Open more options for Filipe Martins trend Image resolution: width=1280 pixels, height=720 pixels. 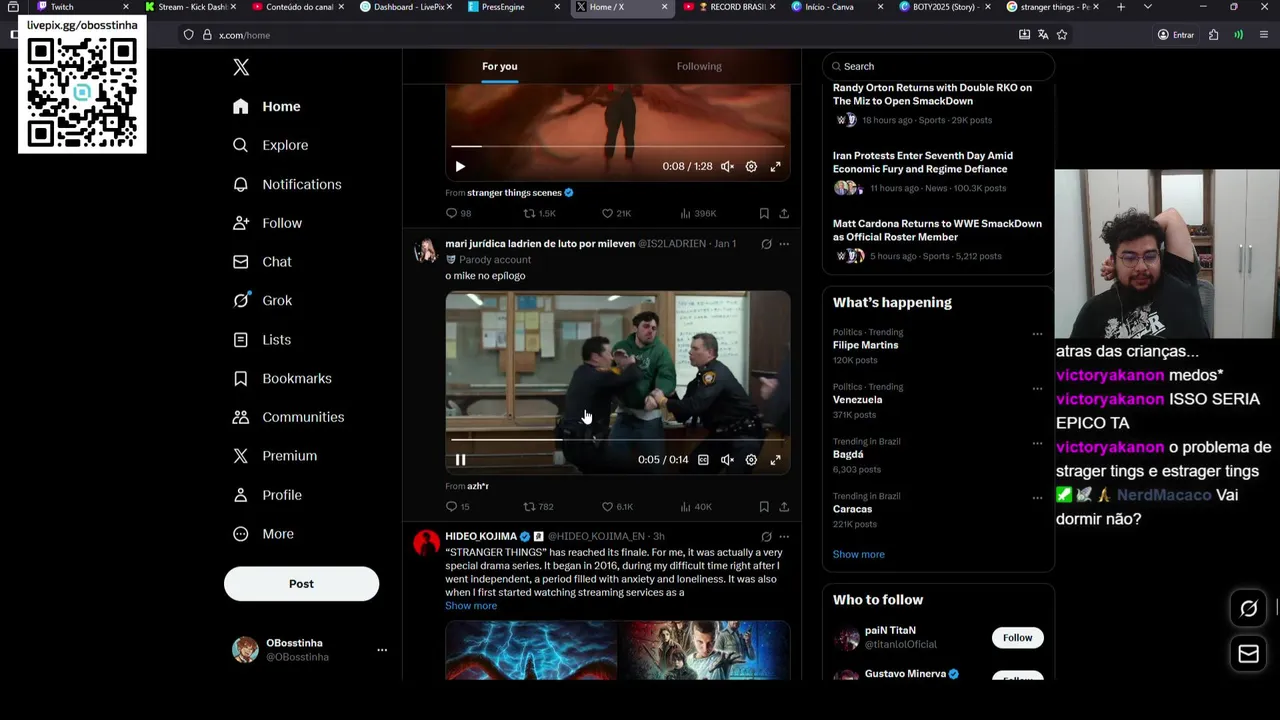pos(1037,334)
